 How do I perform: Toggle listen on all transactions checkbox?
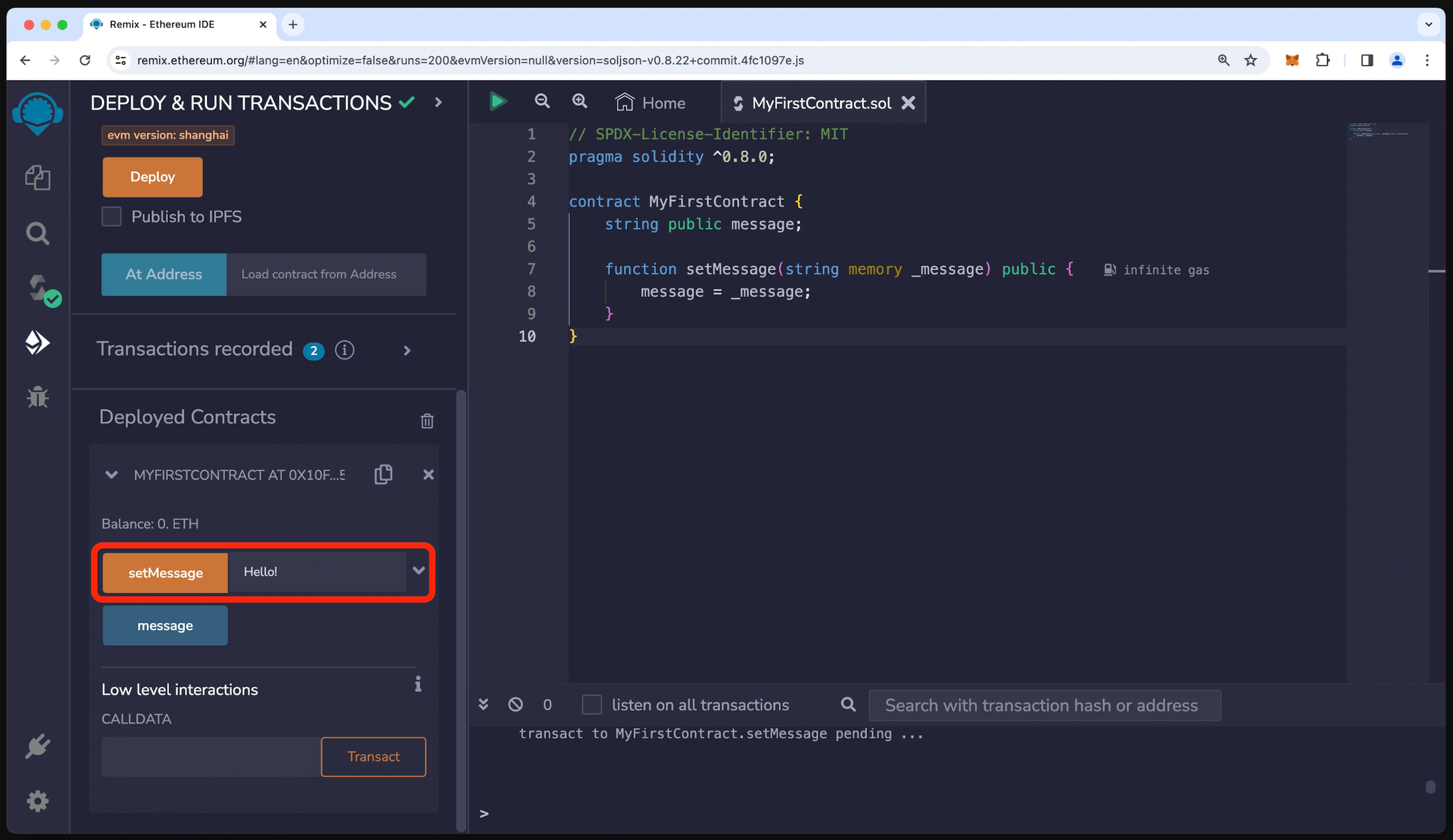click(x=592, y=704)
